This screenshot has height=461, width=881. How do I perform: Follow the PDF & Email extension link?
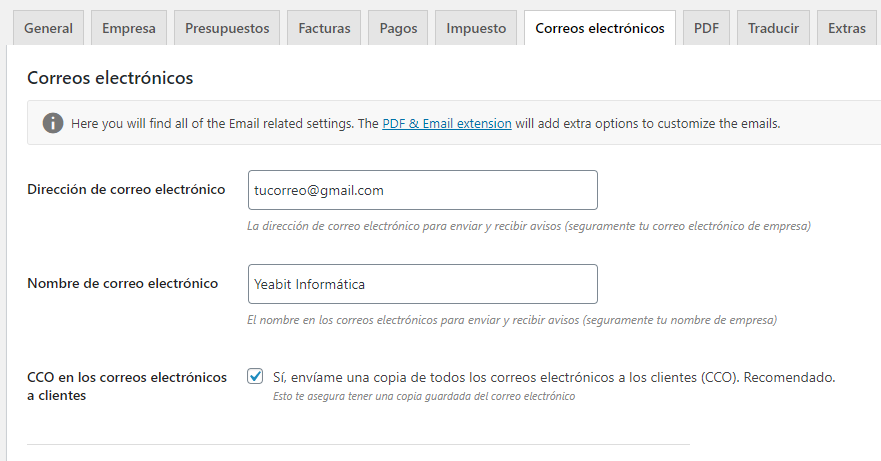447,124
